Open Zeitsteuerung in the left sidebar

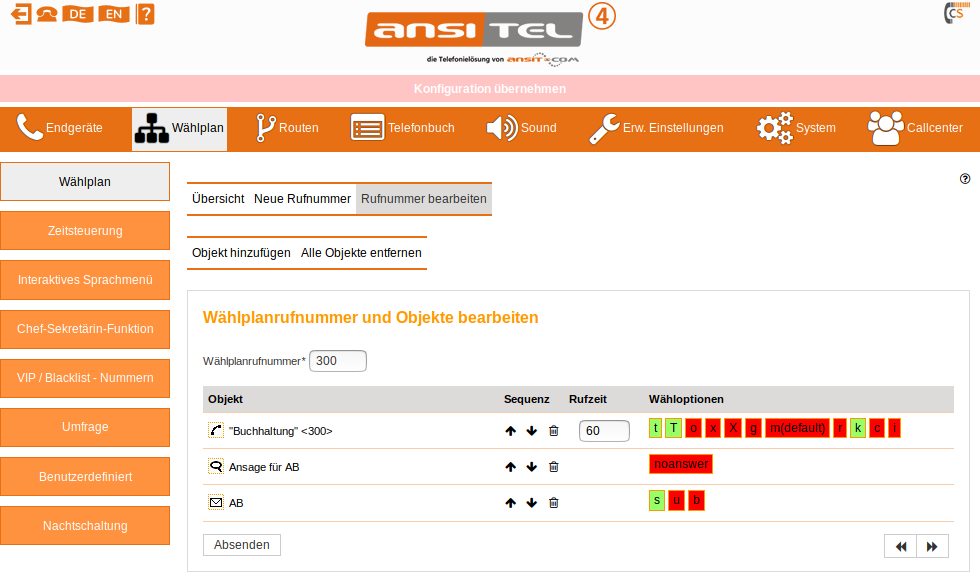[x=85, y=231]
